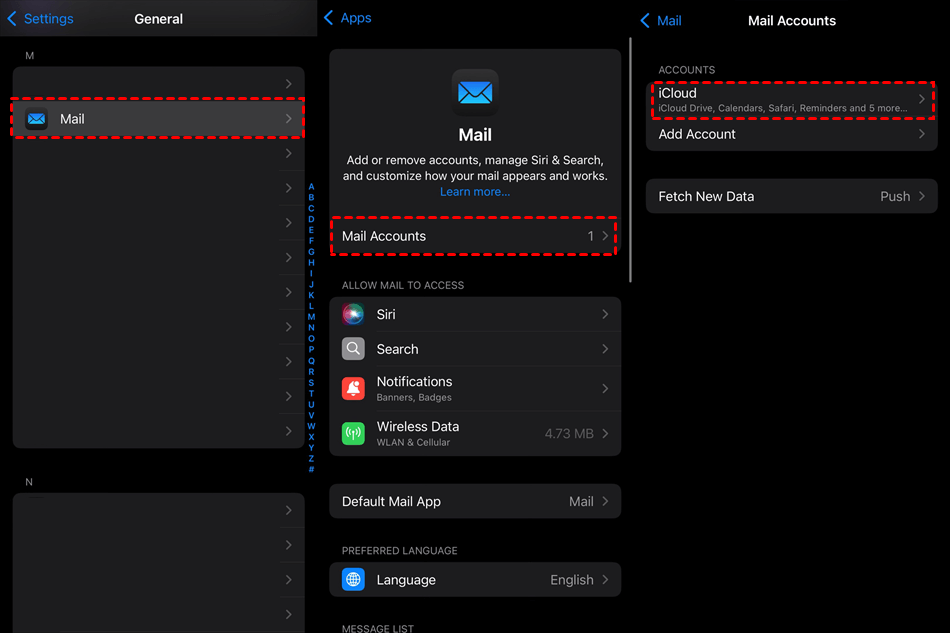The height and width of the screenshot is (633, 950).
Task: Tap the Siri icon
Action: [x=353, y=314]
